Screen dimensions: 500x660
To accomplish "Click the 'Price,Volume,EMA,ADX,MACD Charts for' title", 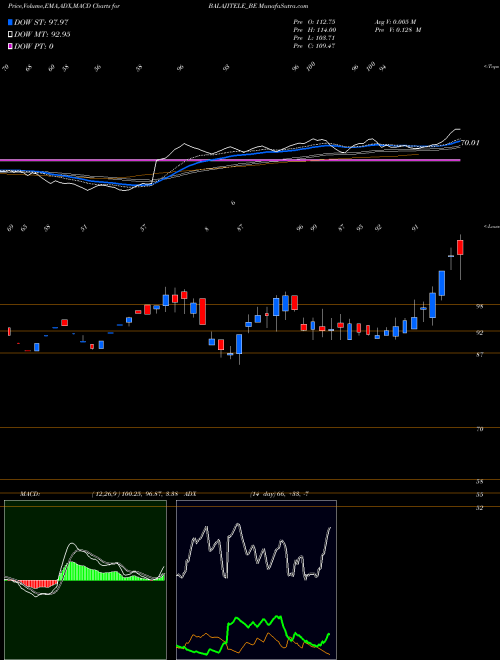I will tap(63, 6).
